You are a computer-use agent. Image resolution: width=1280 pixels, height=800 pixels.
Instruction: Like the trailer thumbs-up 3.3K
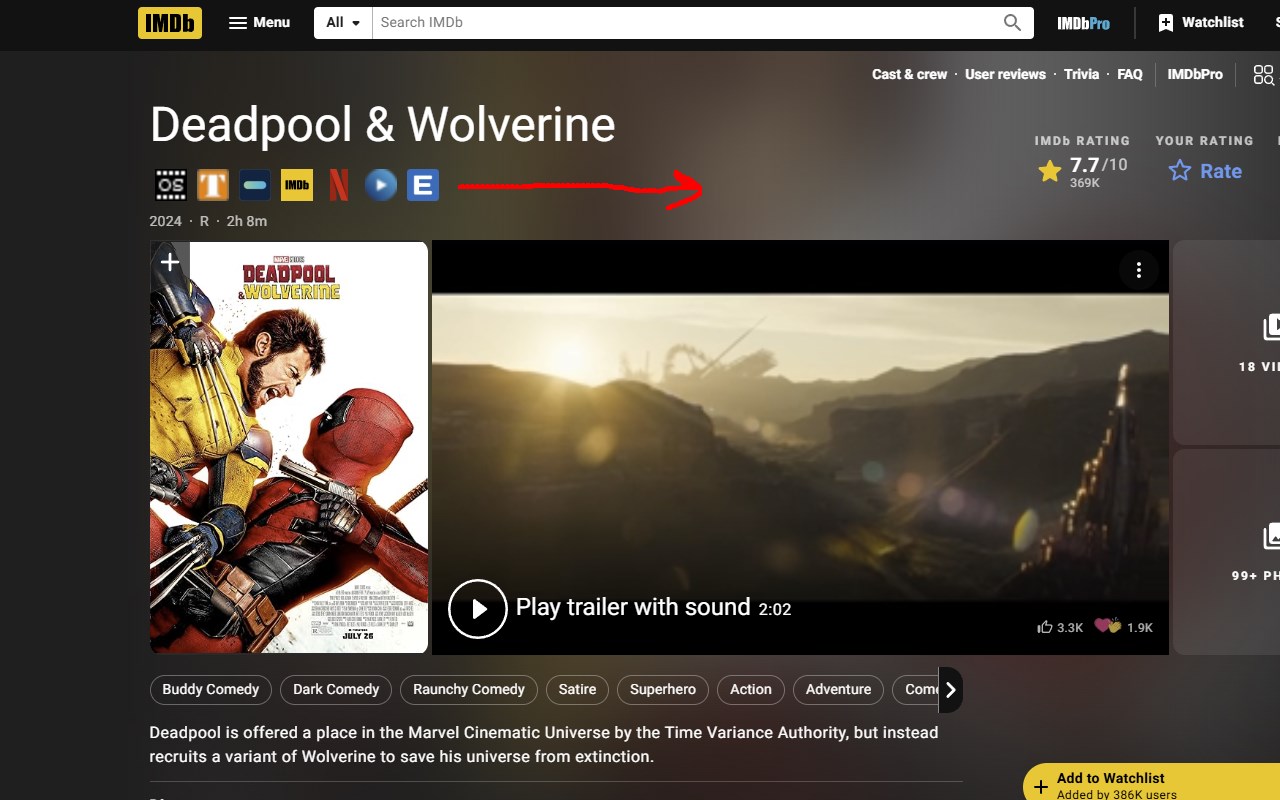tap(1061, 627)
